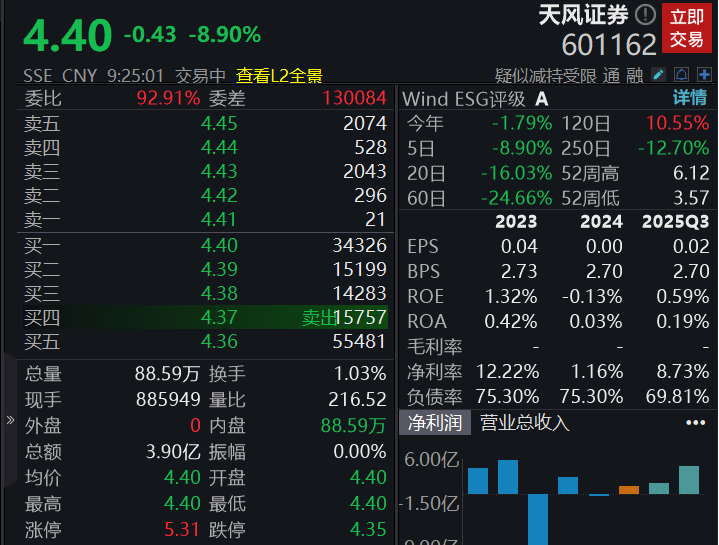Open 查看L2全景 link
Viewport: 719px width, 545px height.
coord(279,75)
